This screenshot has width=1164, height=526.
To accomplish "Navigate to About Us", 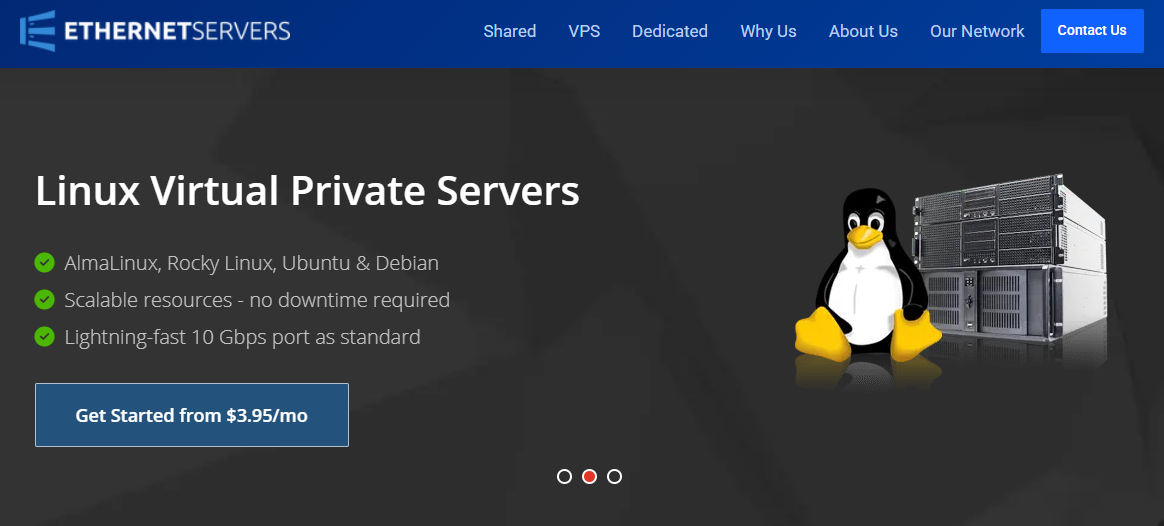I will (863, 31).
